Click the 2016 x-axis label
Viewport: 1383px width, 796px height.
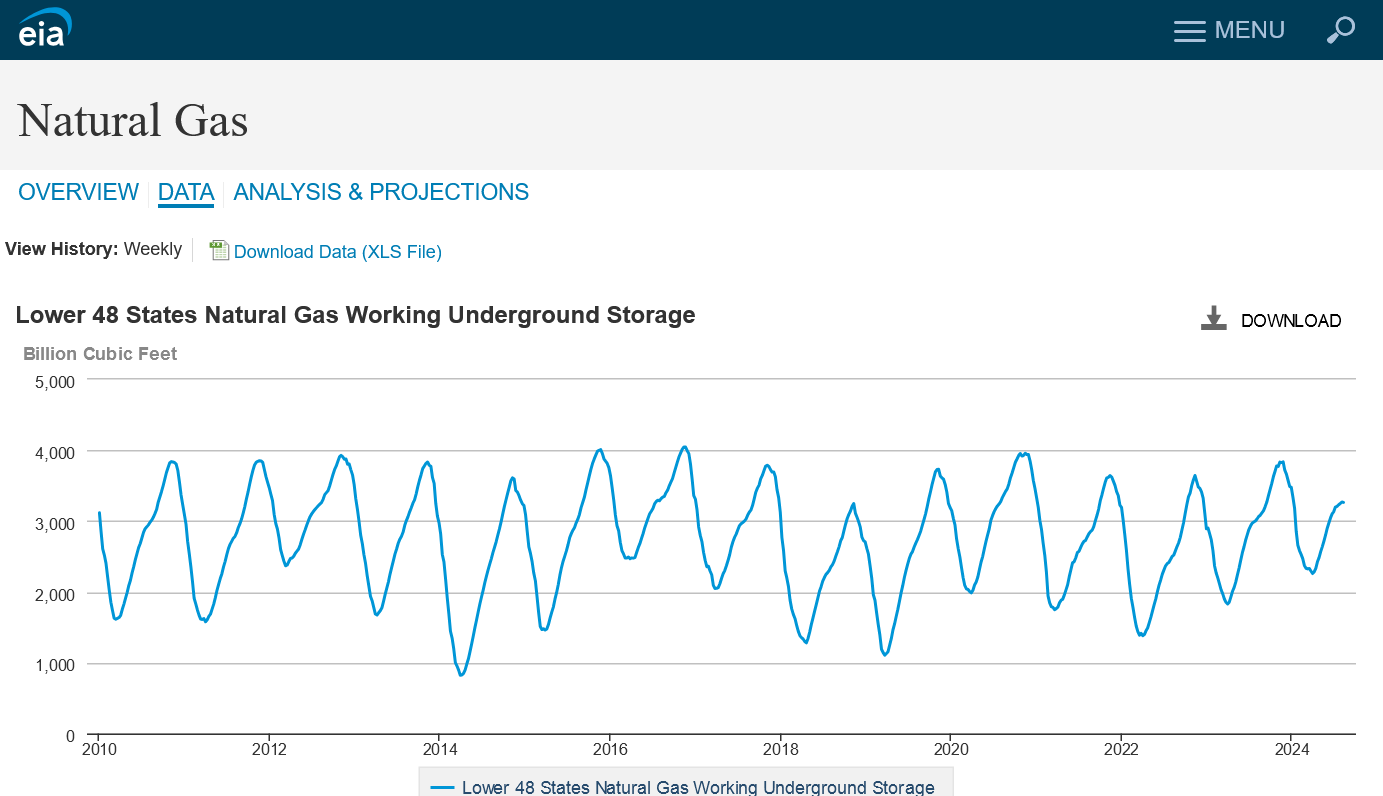(x=610, y=749)
